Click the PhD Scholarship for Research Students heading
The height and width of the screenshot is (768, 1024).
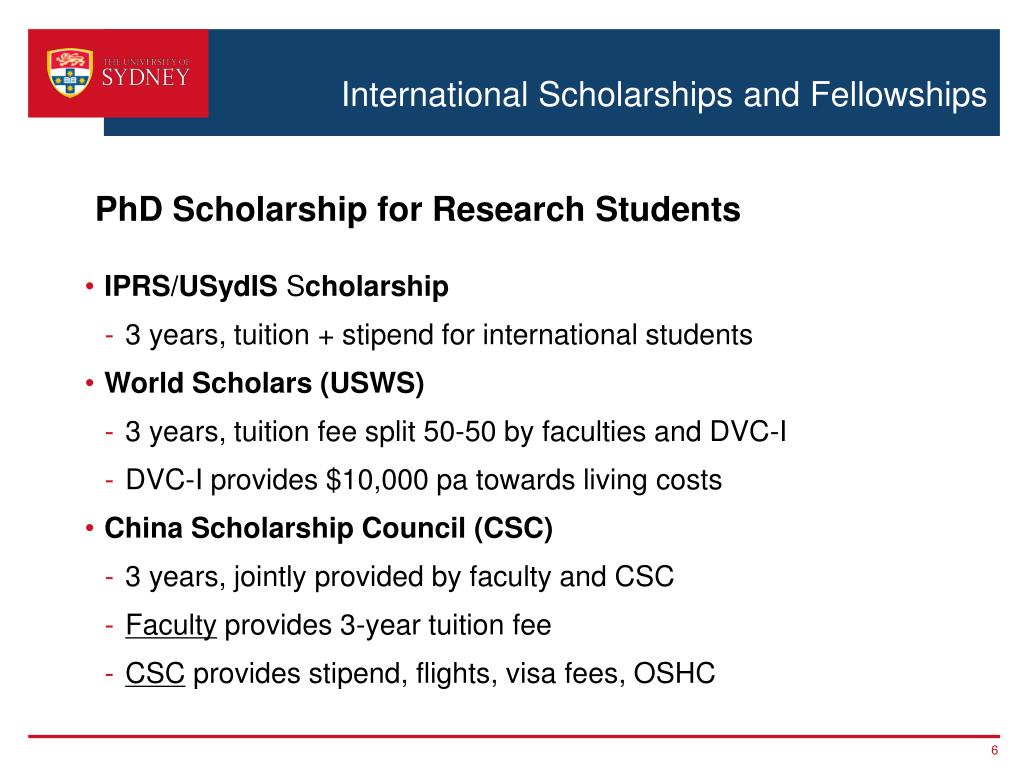tap(418, 210)
